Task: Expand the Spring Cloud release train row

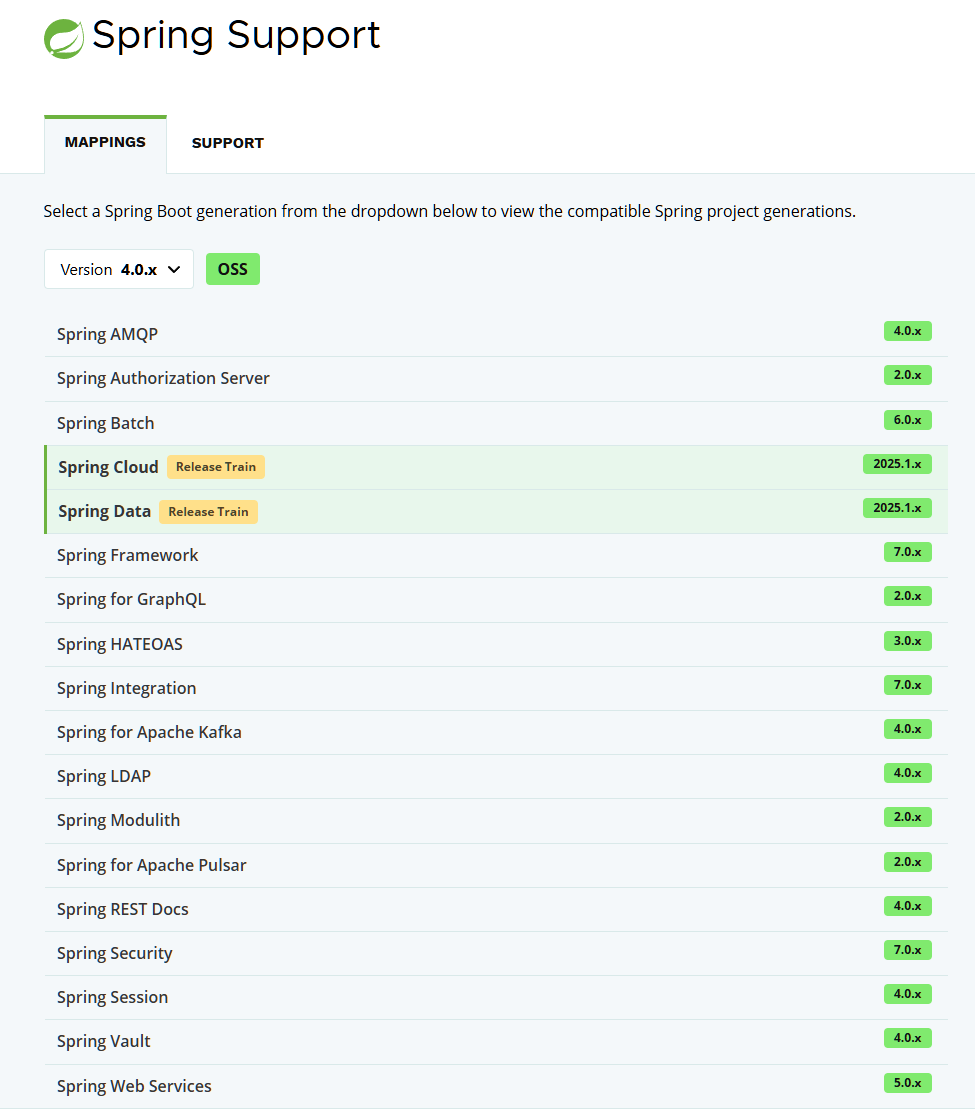Action: pyautogui.click(x=496, y=467)
